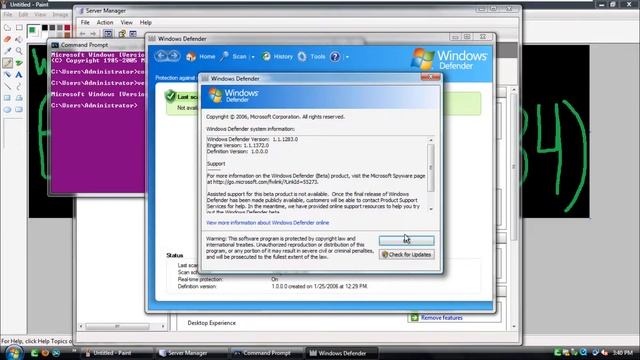Select the Polygon shape tool in Paint
The image size is (640, 360).
pyautogui.click(x=19, y=98)
